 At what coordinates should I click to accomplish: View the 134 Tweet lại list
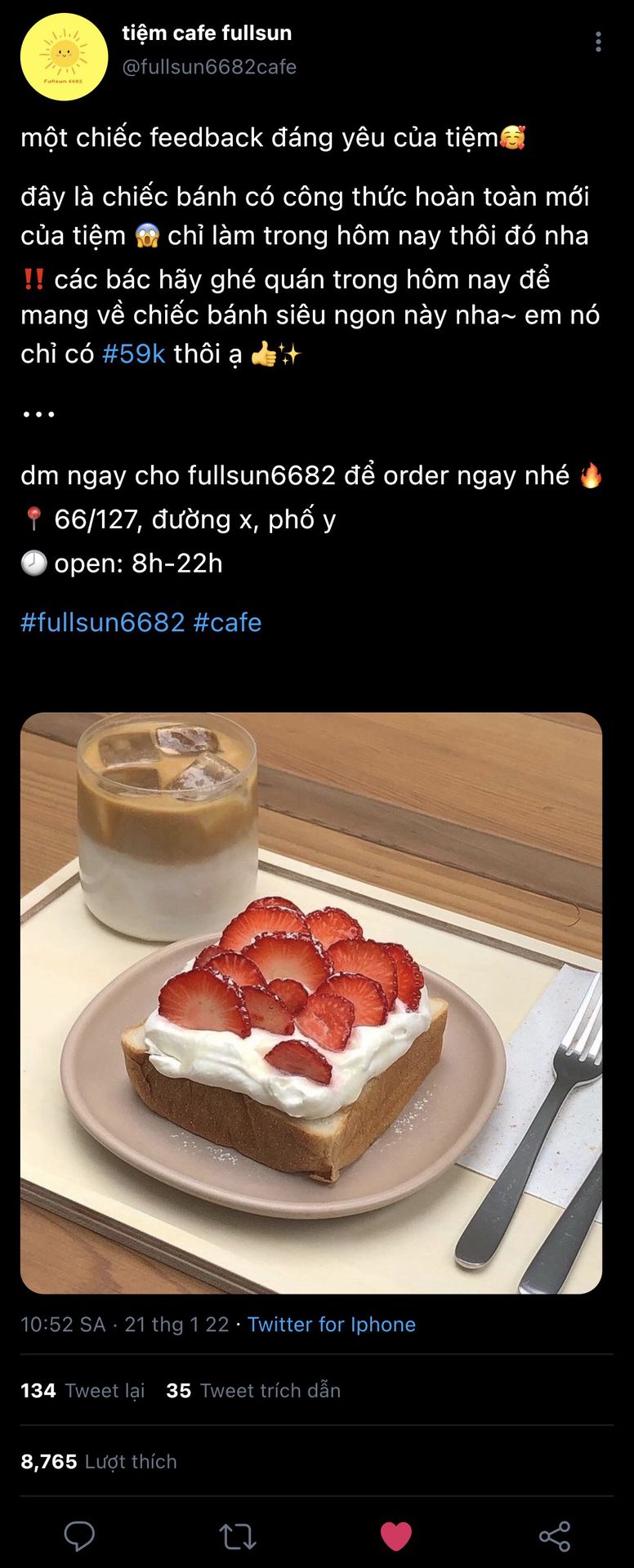[83, 1390]
